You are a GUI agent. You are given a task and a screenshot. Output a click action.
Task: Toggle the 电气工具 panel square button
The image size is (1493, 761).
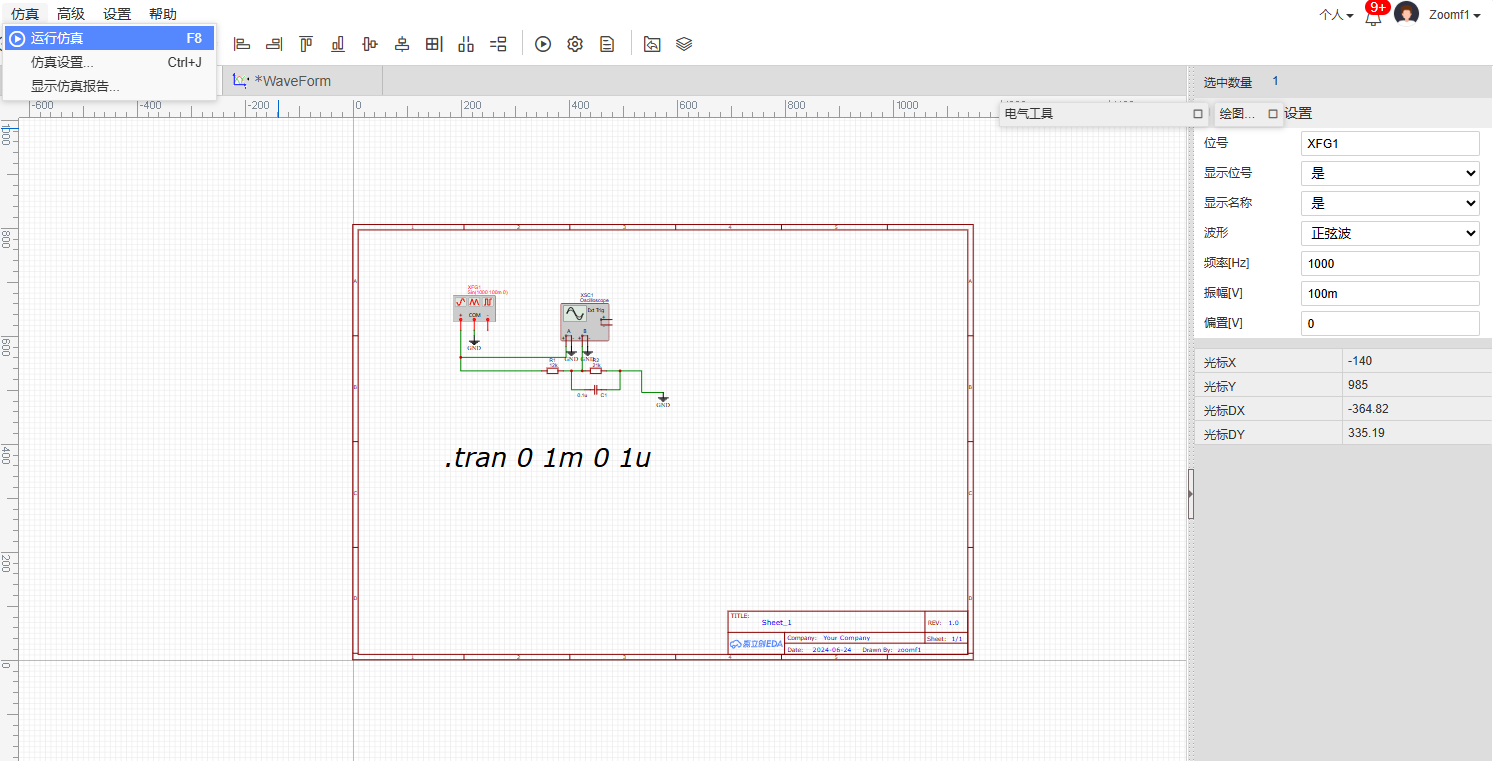[1198, 114]
